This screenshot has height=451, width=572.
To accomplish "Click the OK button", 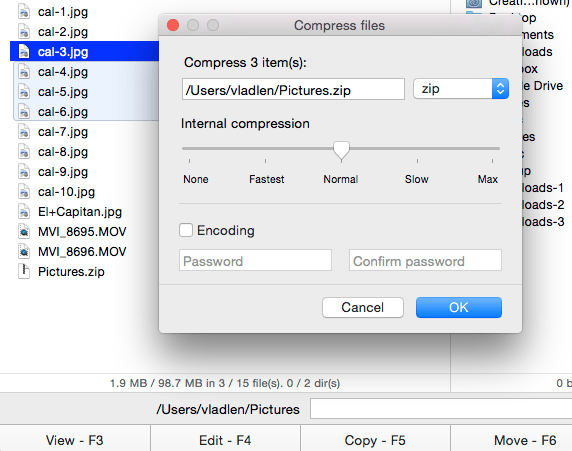I will pos(459,307).
